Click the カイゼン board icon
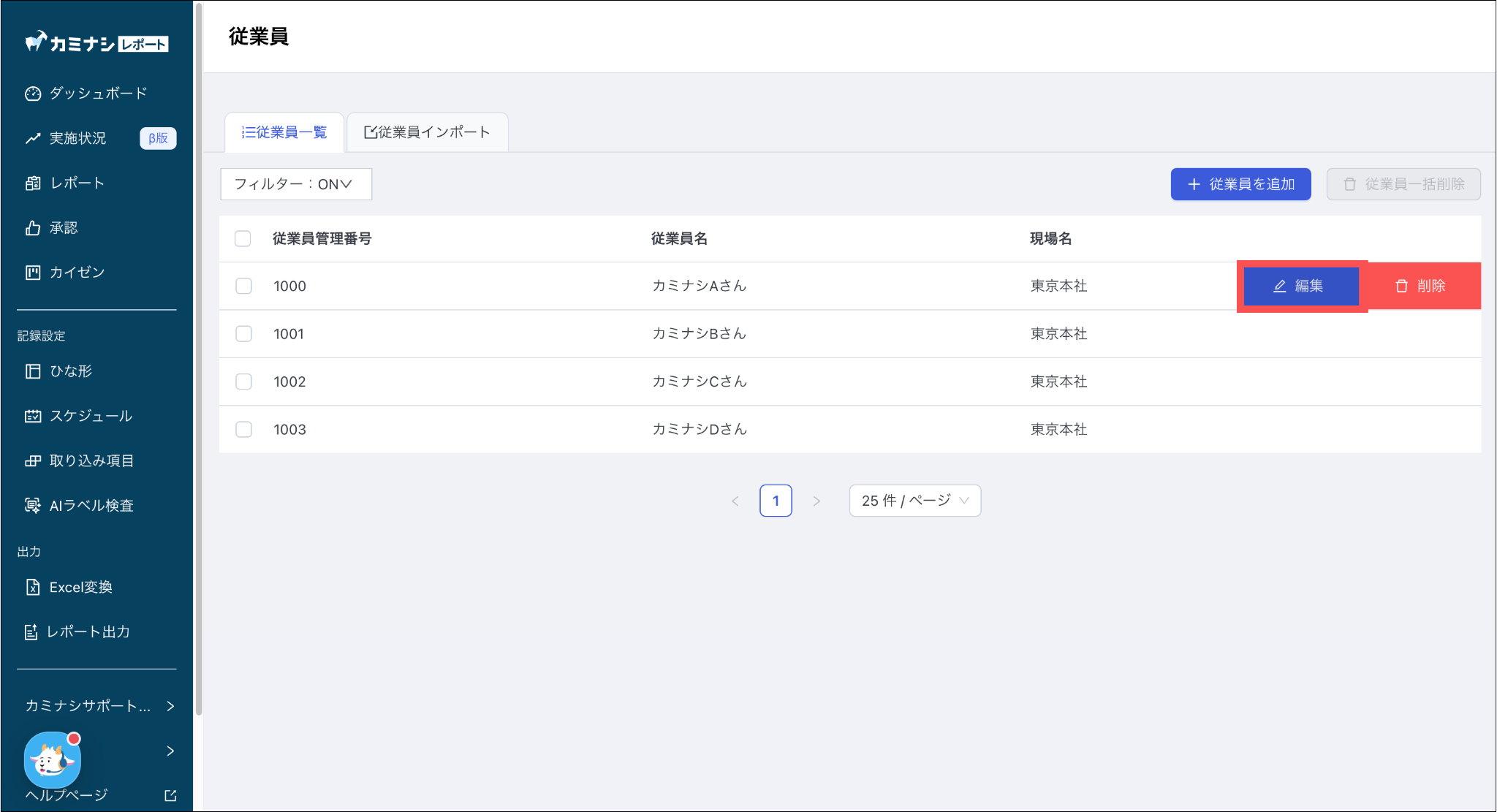 33,273
